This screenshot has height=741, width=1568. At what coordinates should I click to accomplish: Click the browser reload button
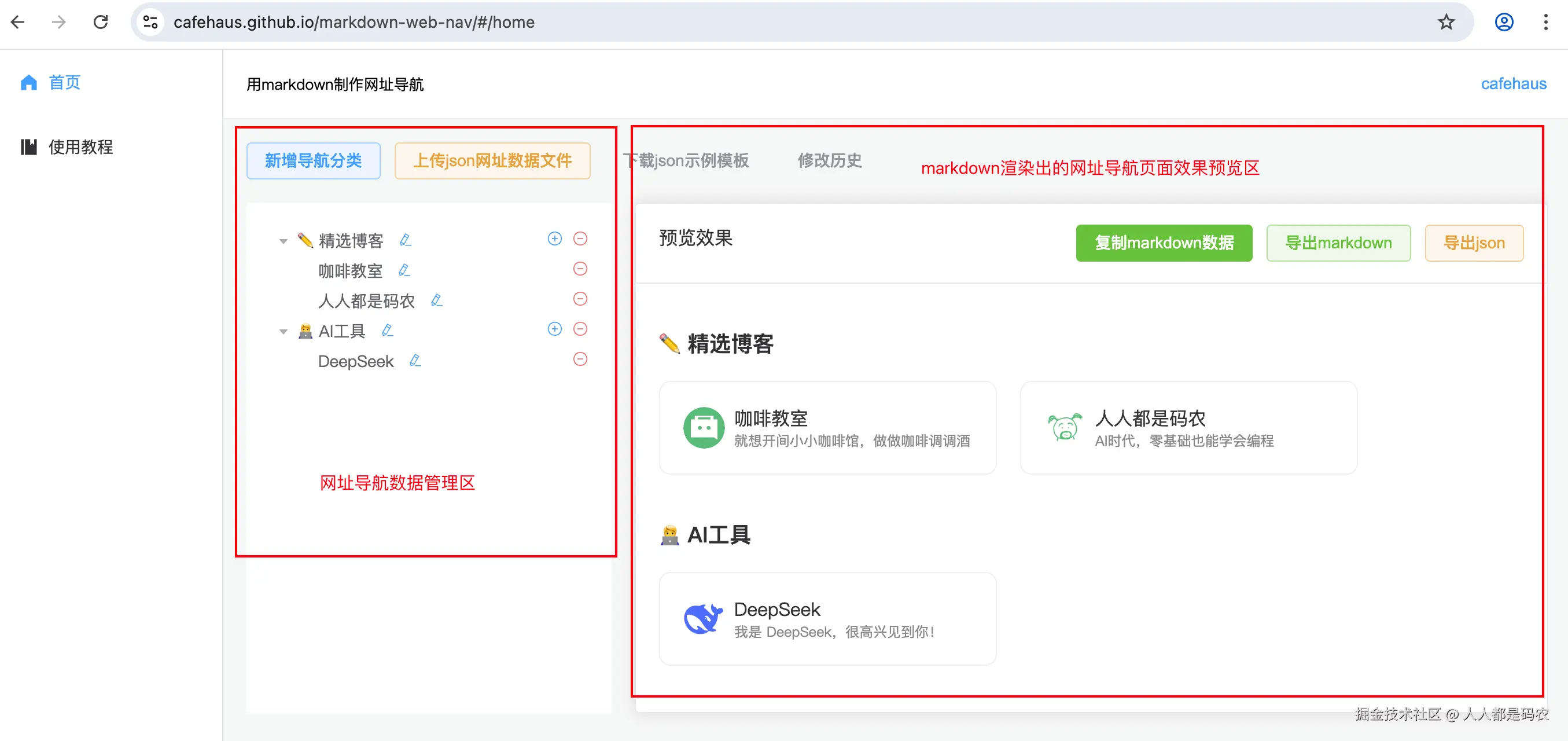coord(101,23)
